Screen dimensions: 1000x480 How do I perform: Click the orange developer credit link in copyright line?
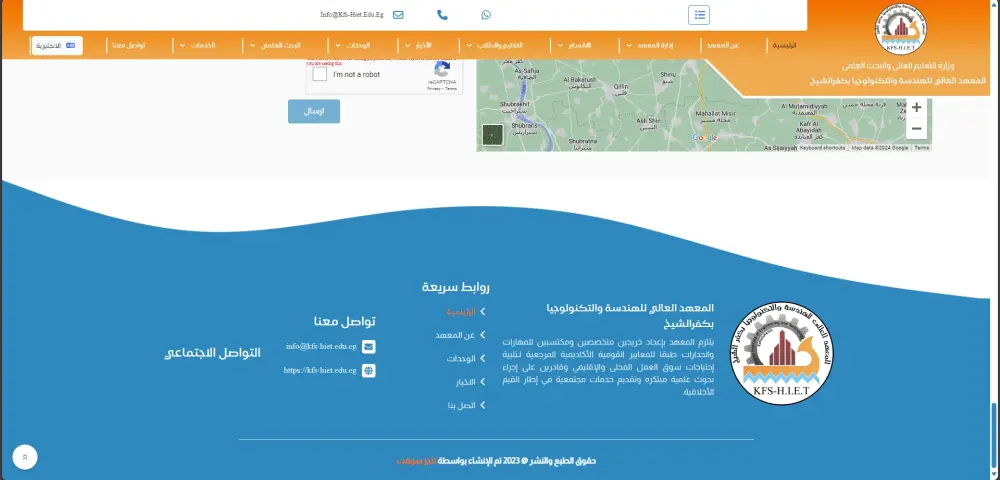tap(416, 461)
